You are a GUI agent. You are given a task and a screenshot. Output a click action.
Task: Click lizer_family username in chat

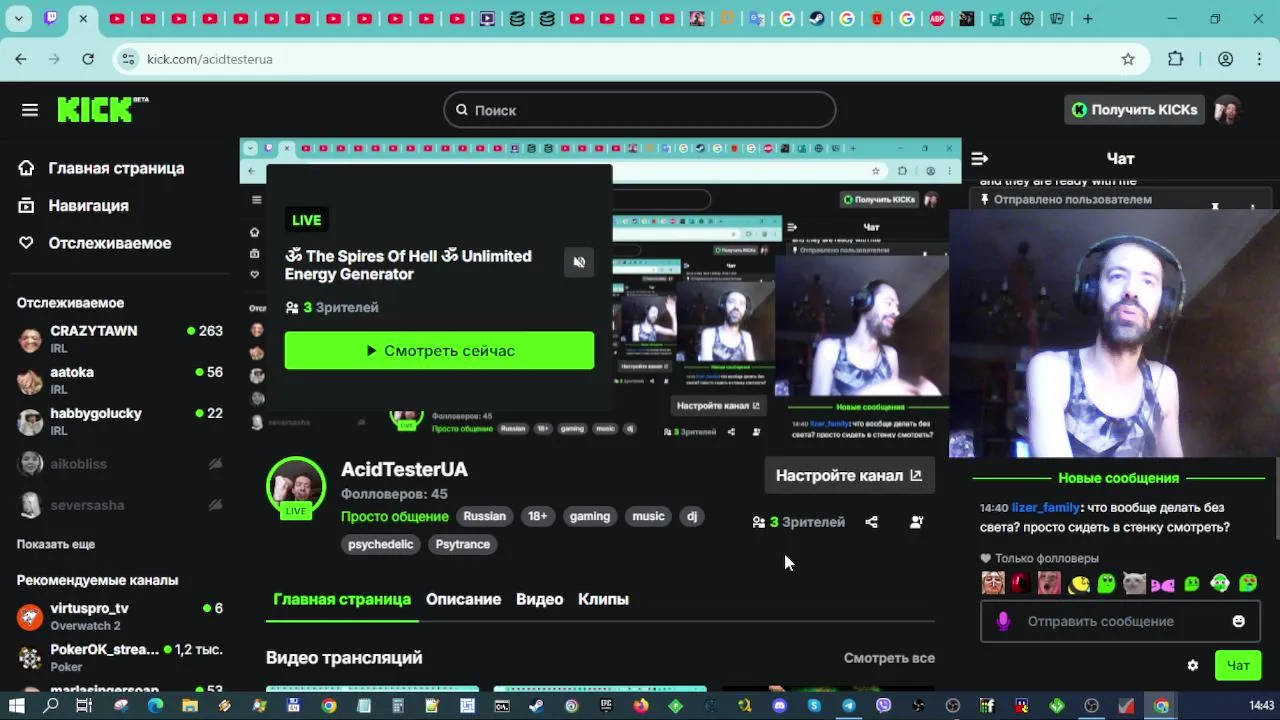coord(1046,508)
